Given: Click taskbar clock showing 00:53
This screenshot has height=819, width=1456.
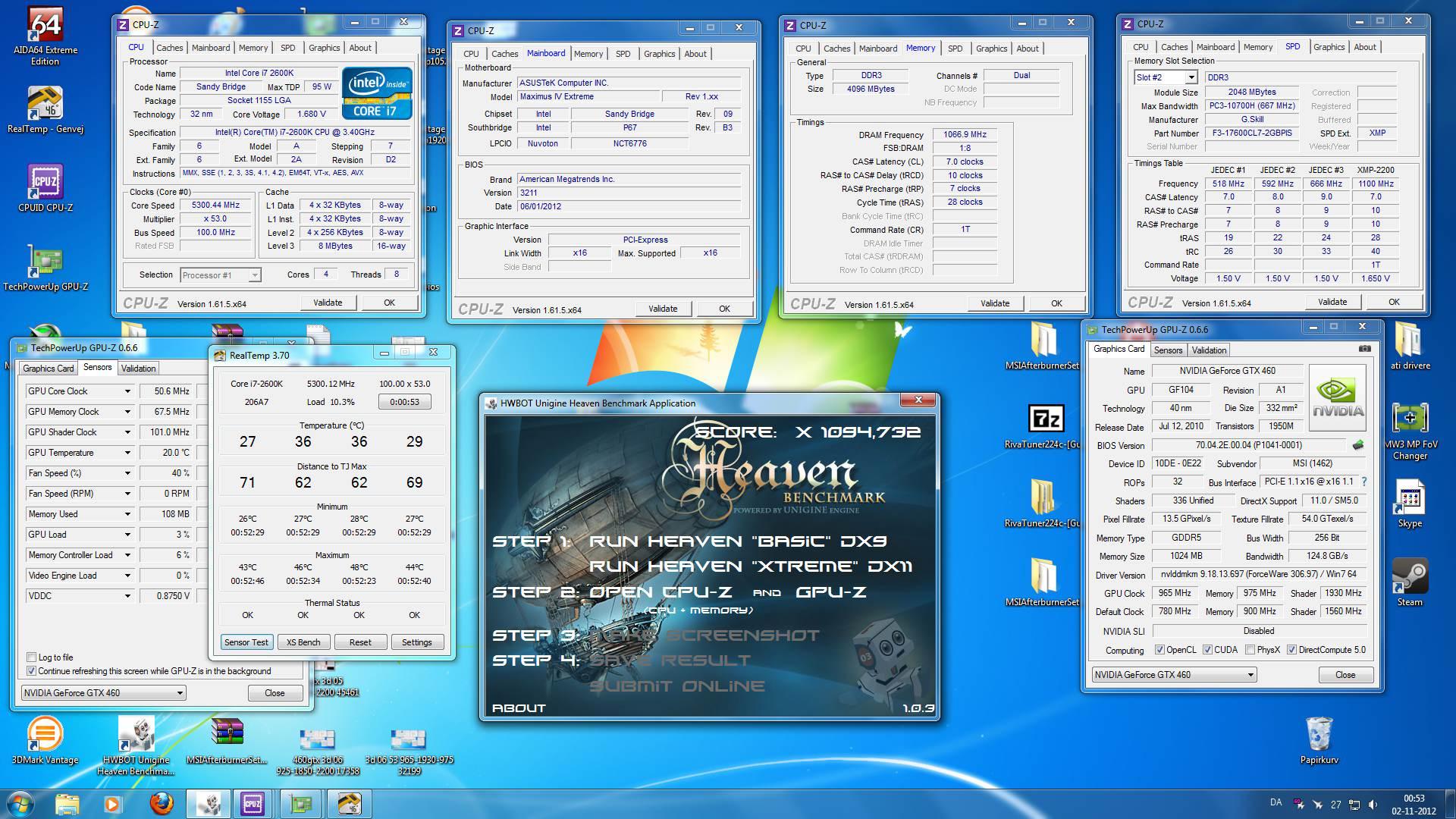Looking at the screenshot, I should click(x=1414, y=804).
